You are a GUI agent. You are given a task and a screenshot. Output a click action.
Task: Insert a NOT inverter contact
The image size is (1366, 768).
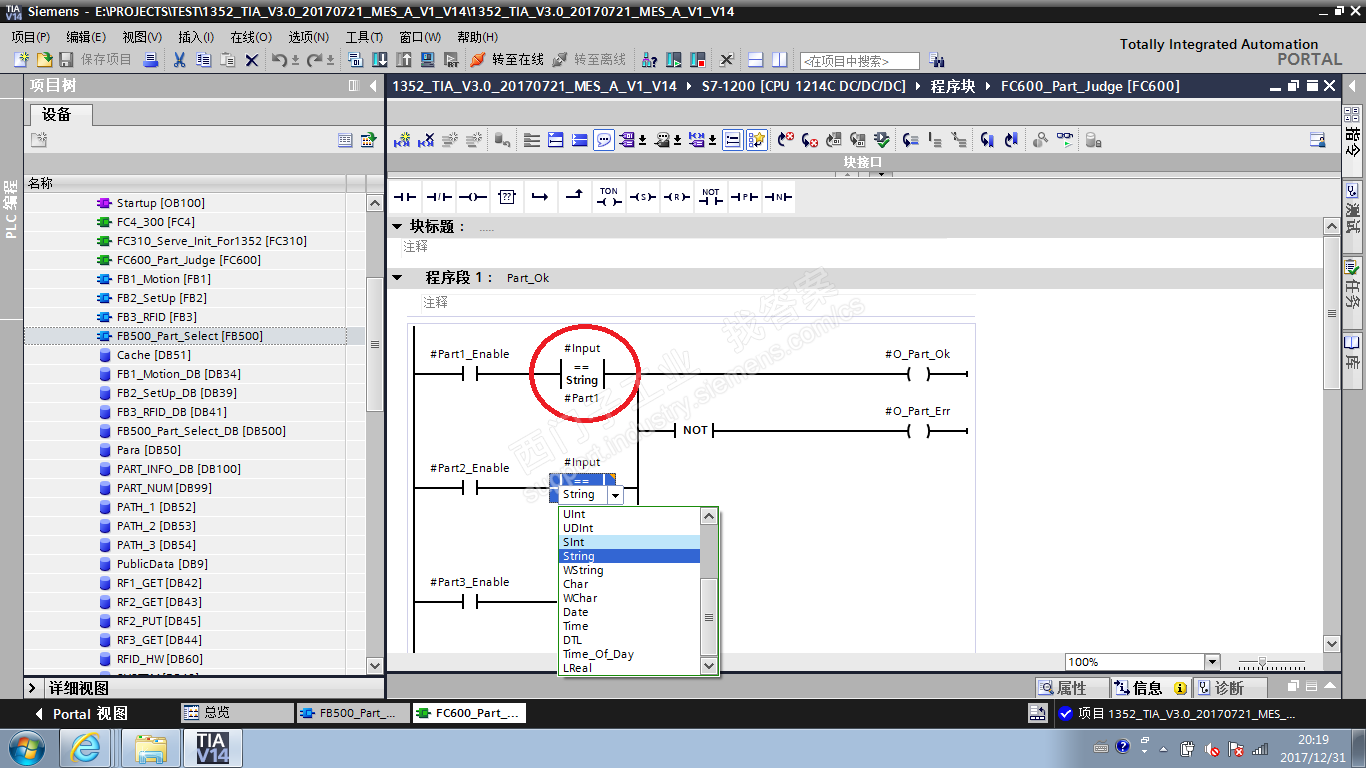click(711, 197)
